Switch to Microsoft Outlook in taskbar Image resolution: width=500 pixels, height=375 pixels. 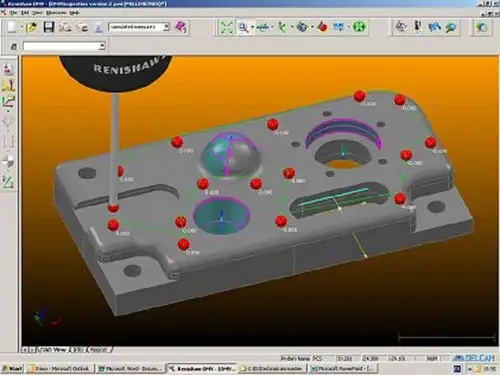[x=59, y=368]
